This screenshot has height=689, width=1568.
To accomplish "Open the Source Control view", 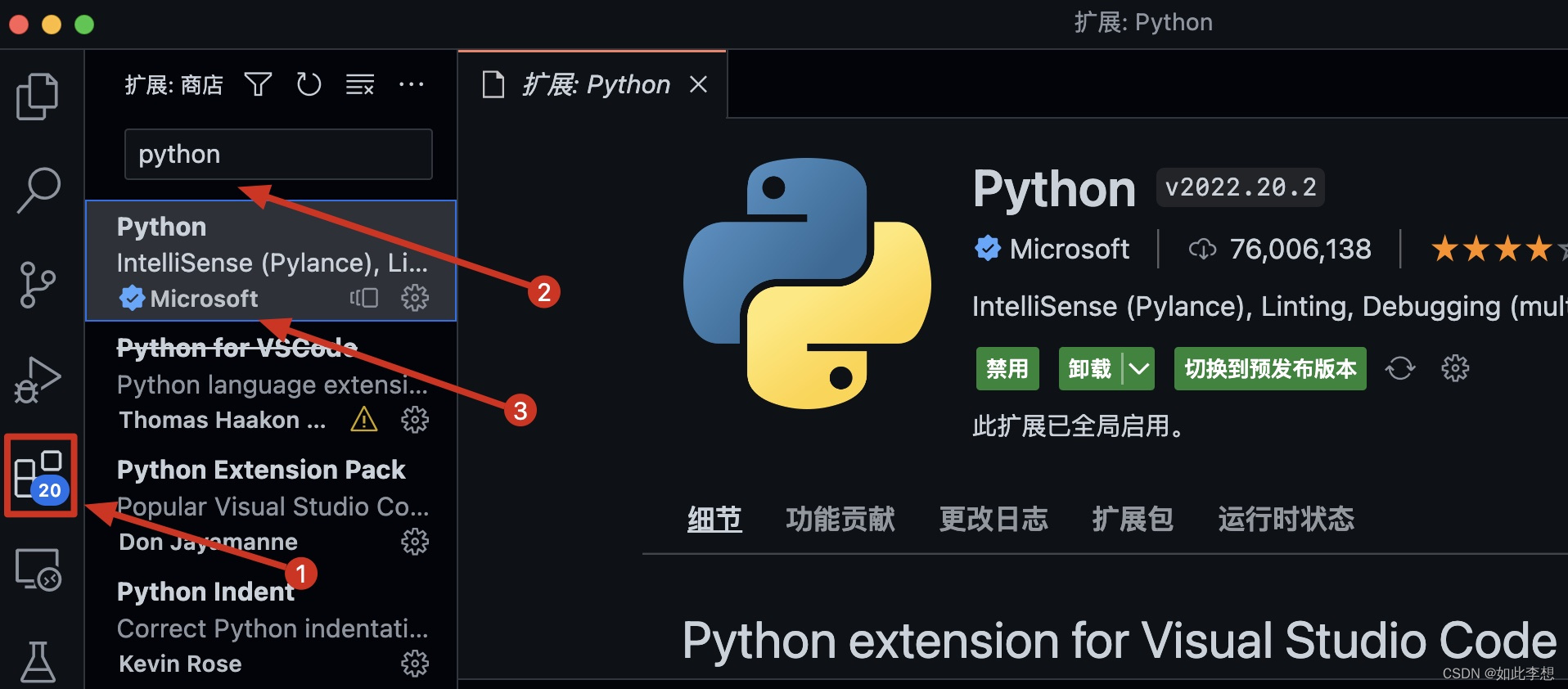I will [x=38, y=284].
